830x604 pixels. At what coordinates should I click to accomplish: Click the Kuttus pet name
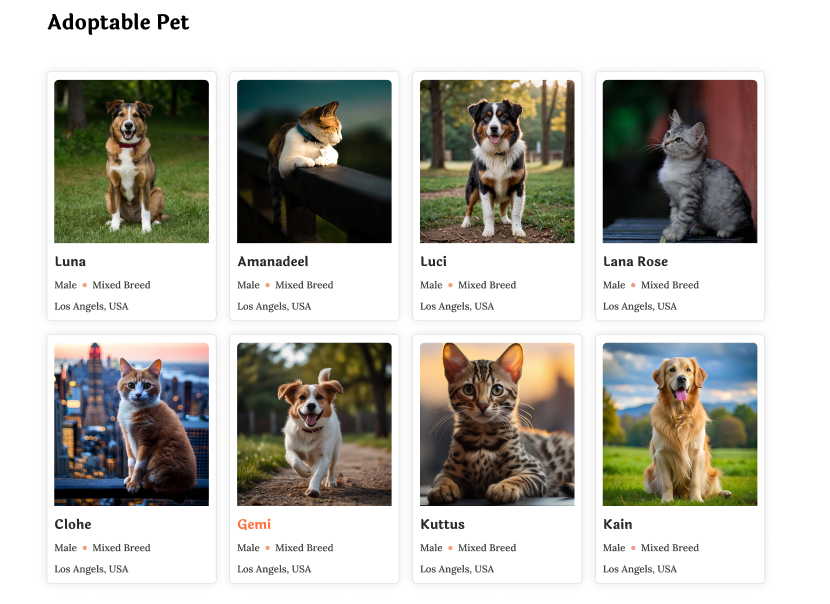pyautogui.click(x=442, y=525)
